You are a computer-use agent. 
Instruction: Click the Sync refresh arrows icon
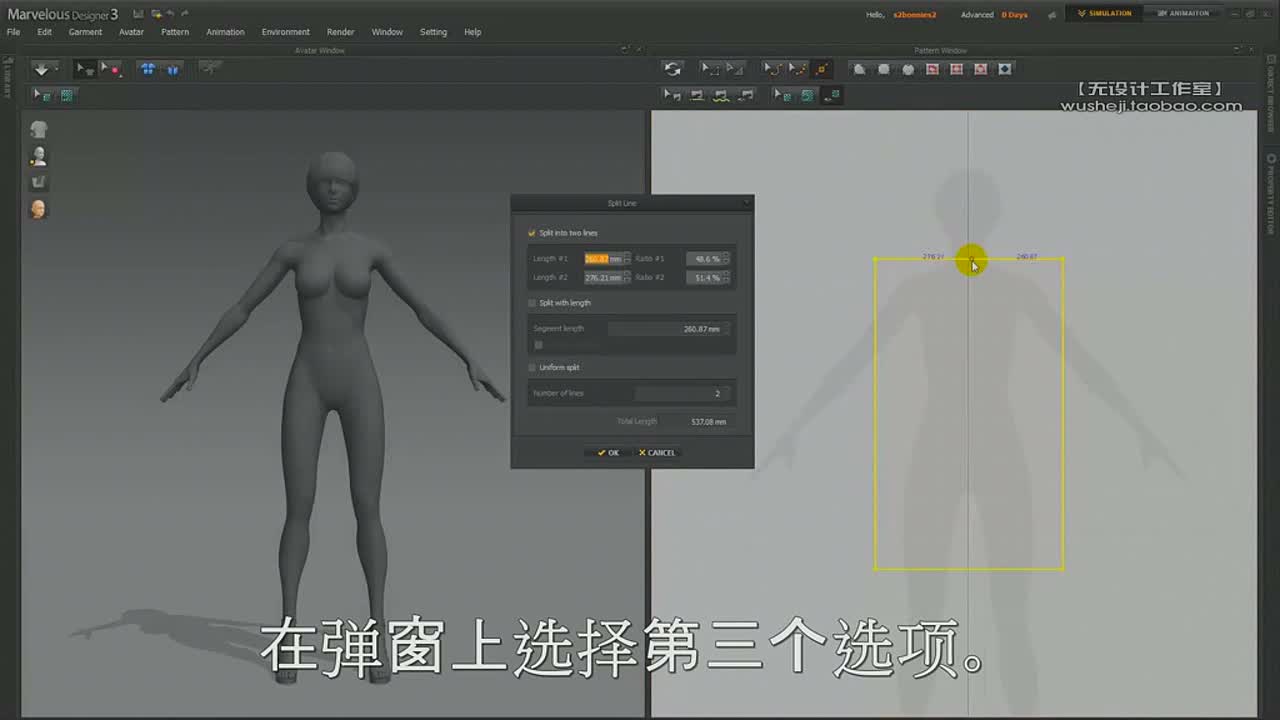click(672, 69)
